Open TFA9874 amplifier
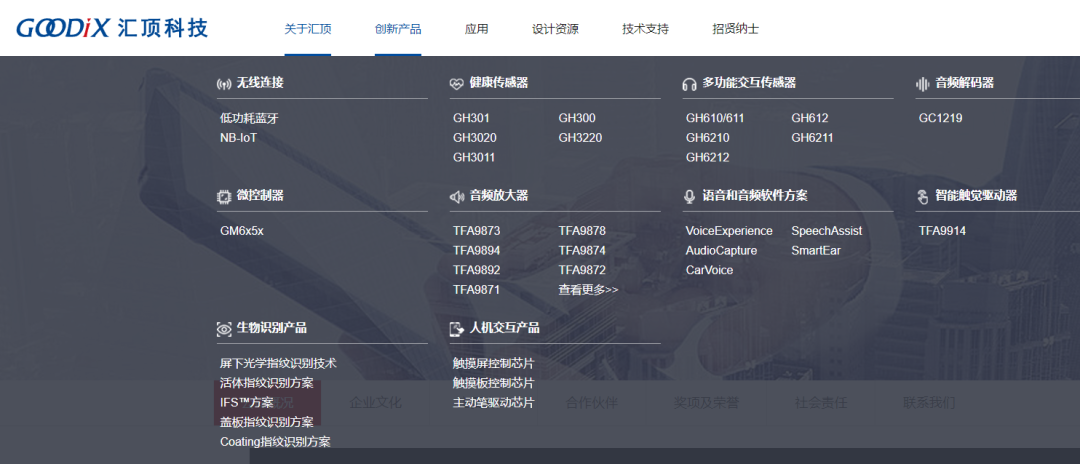 (582, 251)
